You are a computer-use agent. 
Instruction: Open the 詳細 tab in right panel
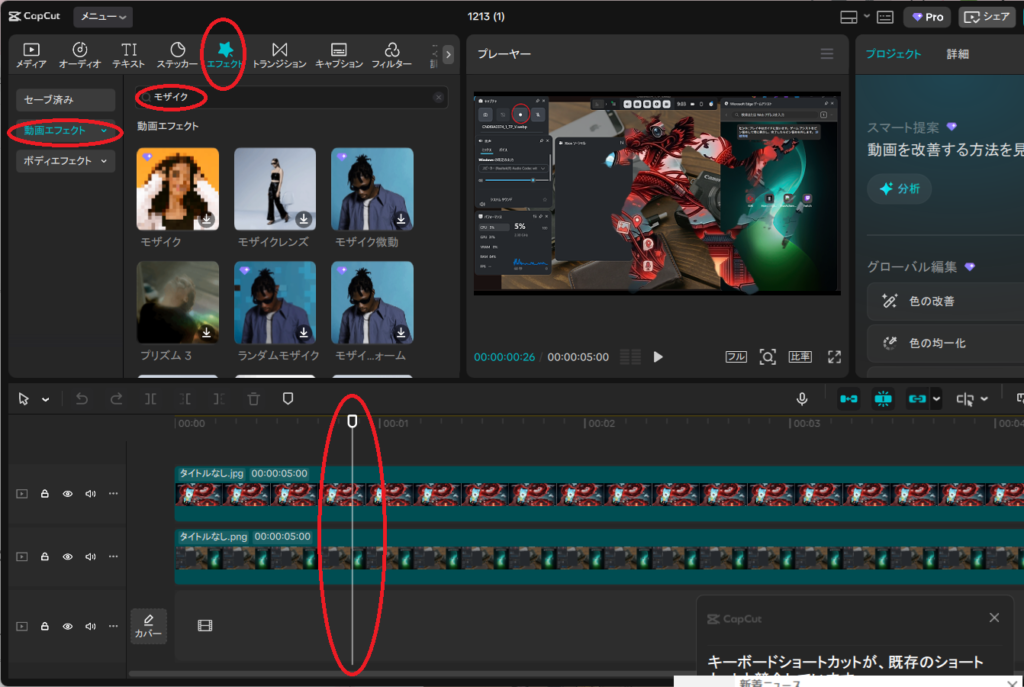(x=957, y=54)
